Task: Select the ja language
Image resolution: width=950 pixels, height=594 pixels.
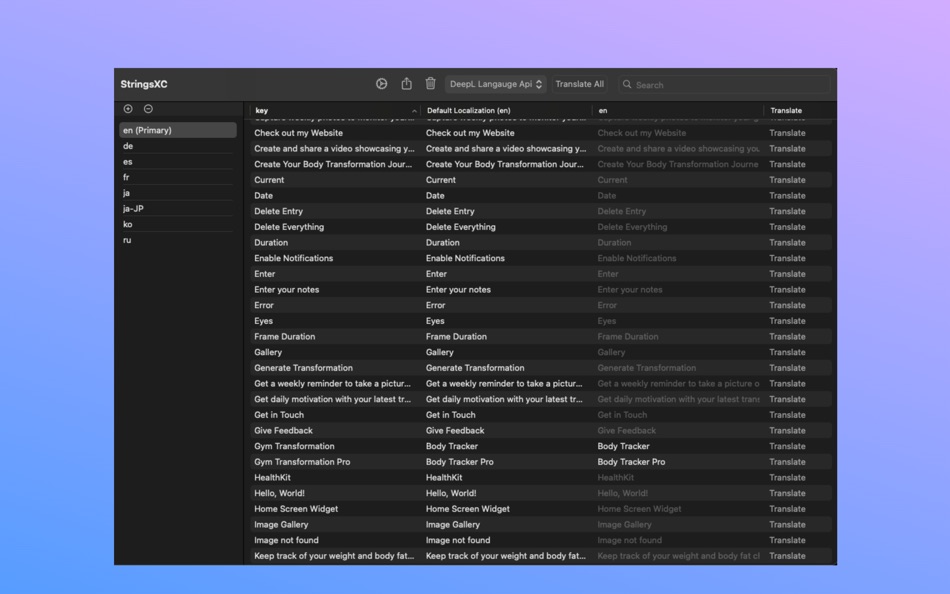Action: [x=178, y=193]
